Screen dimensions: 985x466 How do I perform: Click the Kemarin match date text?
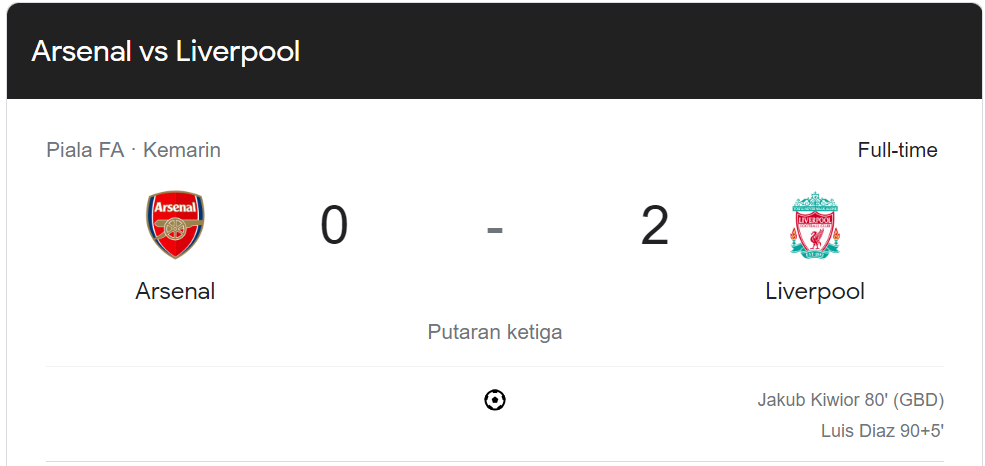182,151
